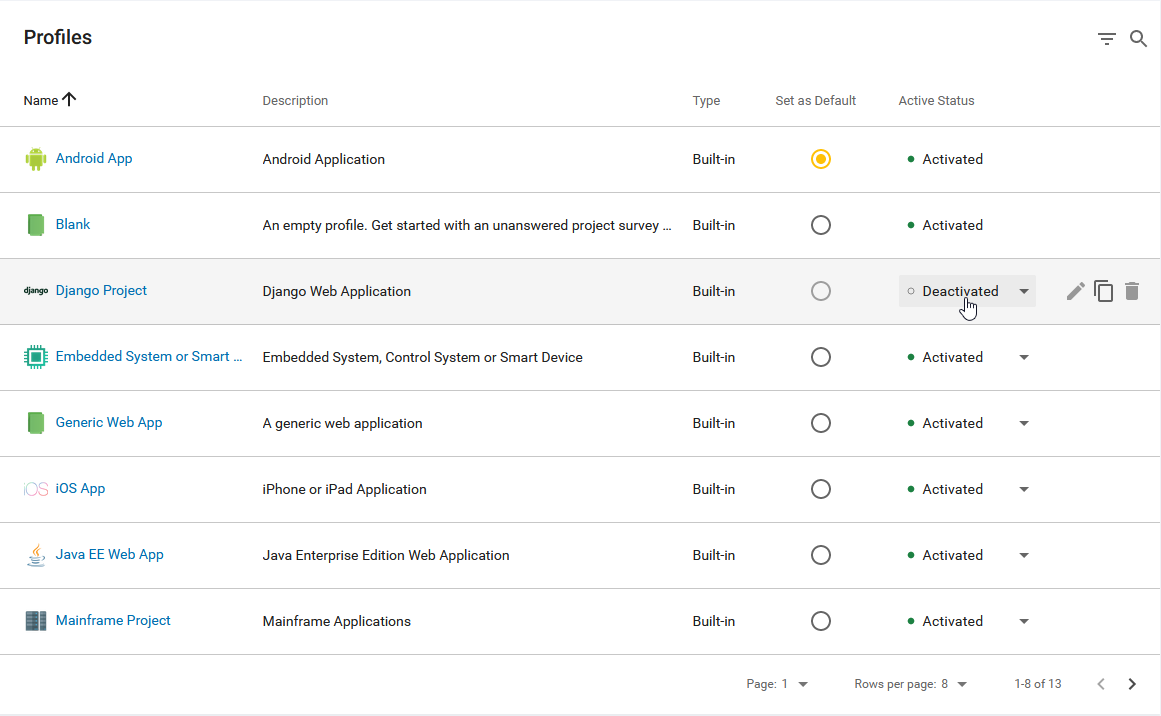Open the Embedded System or Smart profile link
The image size is (1161, 716).
click(149, 356)
